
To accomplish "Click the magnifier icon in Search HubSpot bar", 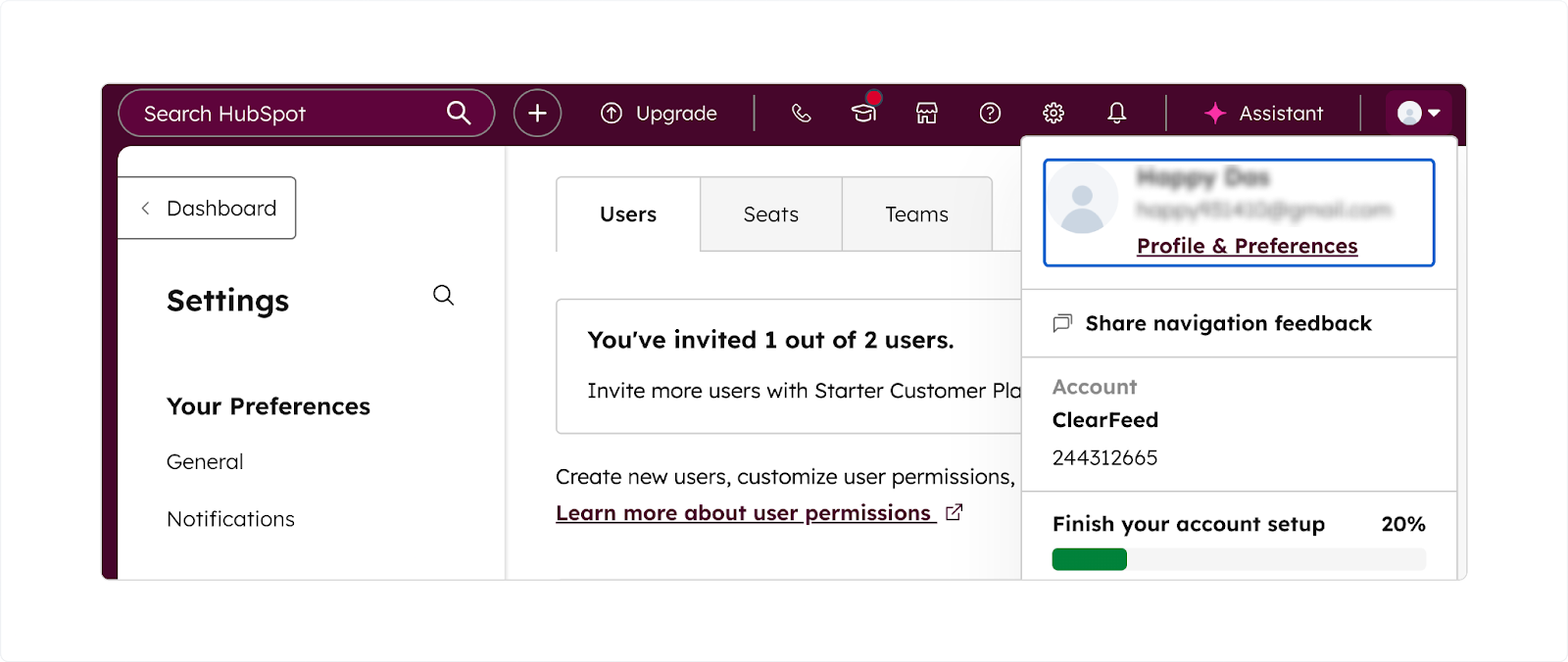I will pos(459,113).
